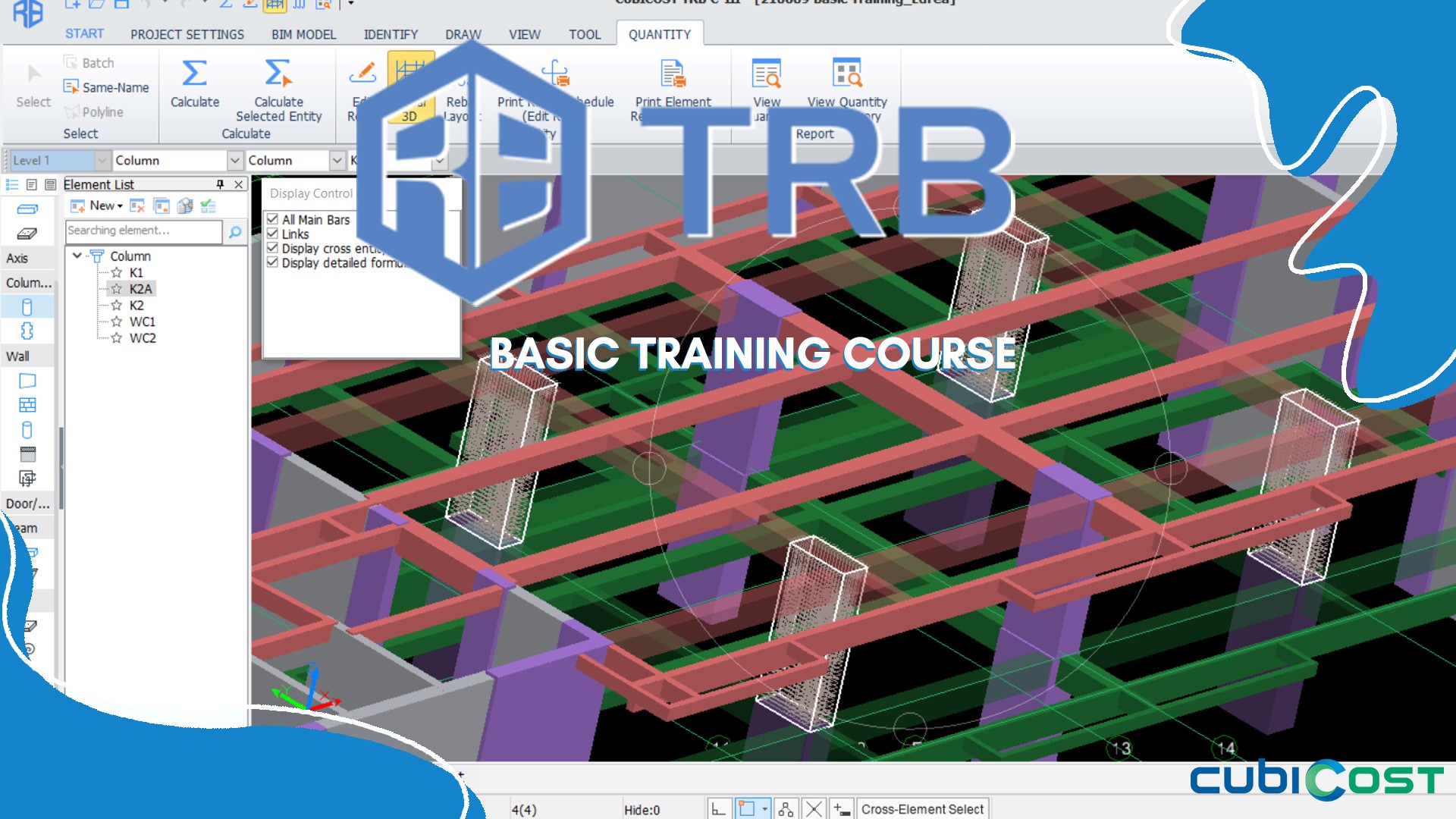Click the Searching element input field
This screenshot has width=1456, height=819.
144,231
